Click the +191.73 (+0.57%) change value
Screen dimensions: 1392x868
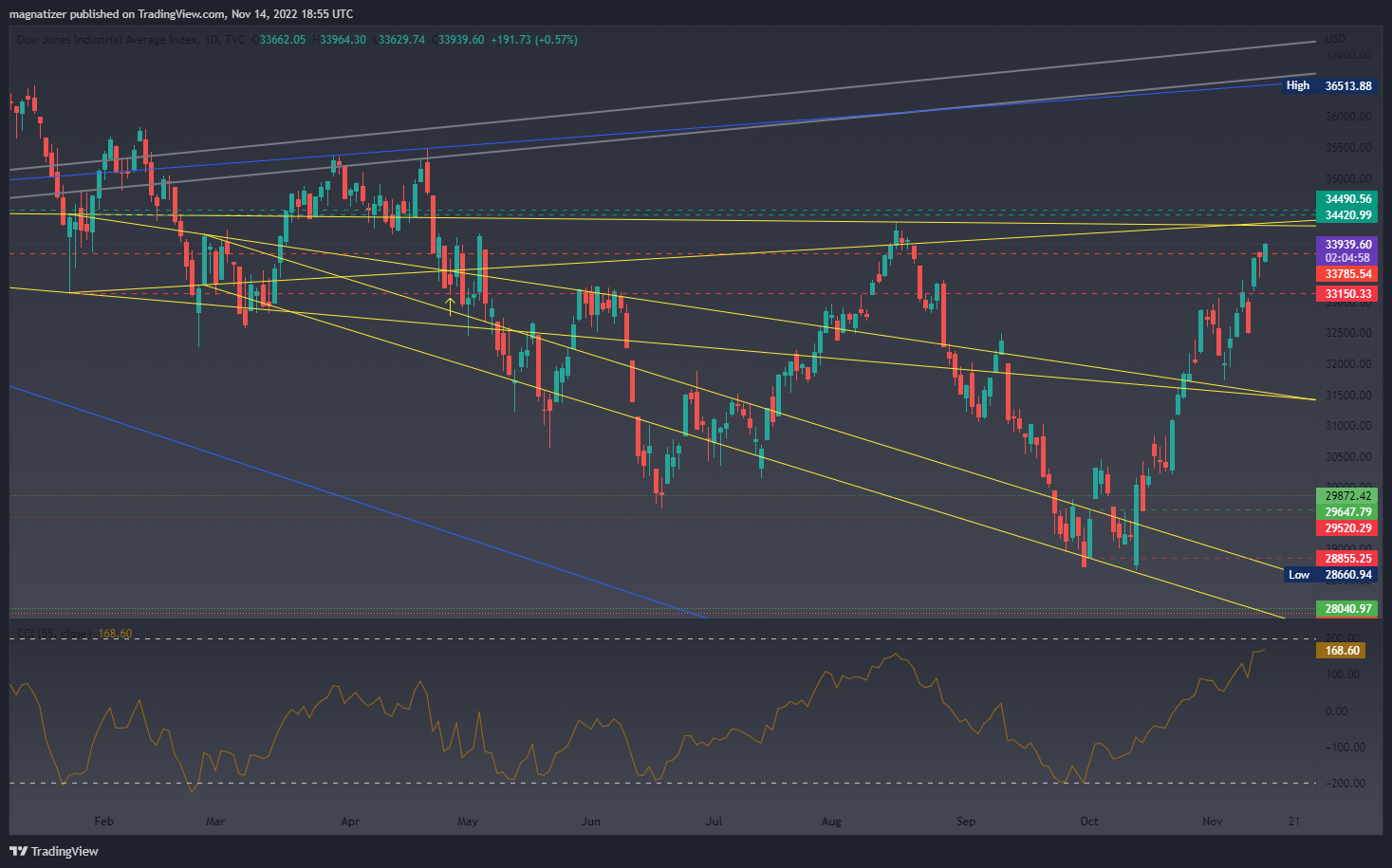coord(533,40)
